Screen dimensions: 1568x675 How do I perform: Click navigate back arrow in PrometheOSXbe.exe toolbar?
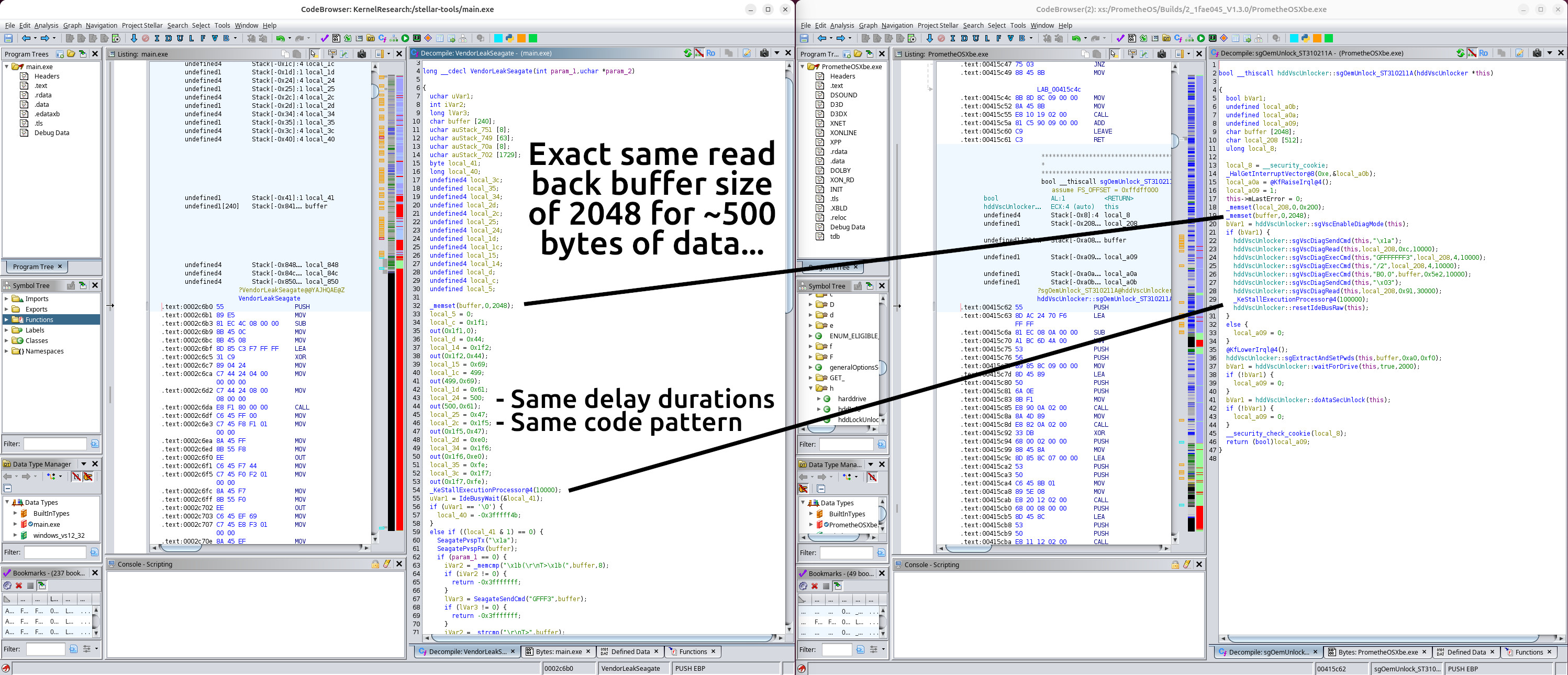pos(822,38)
